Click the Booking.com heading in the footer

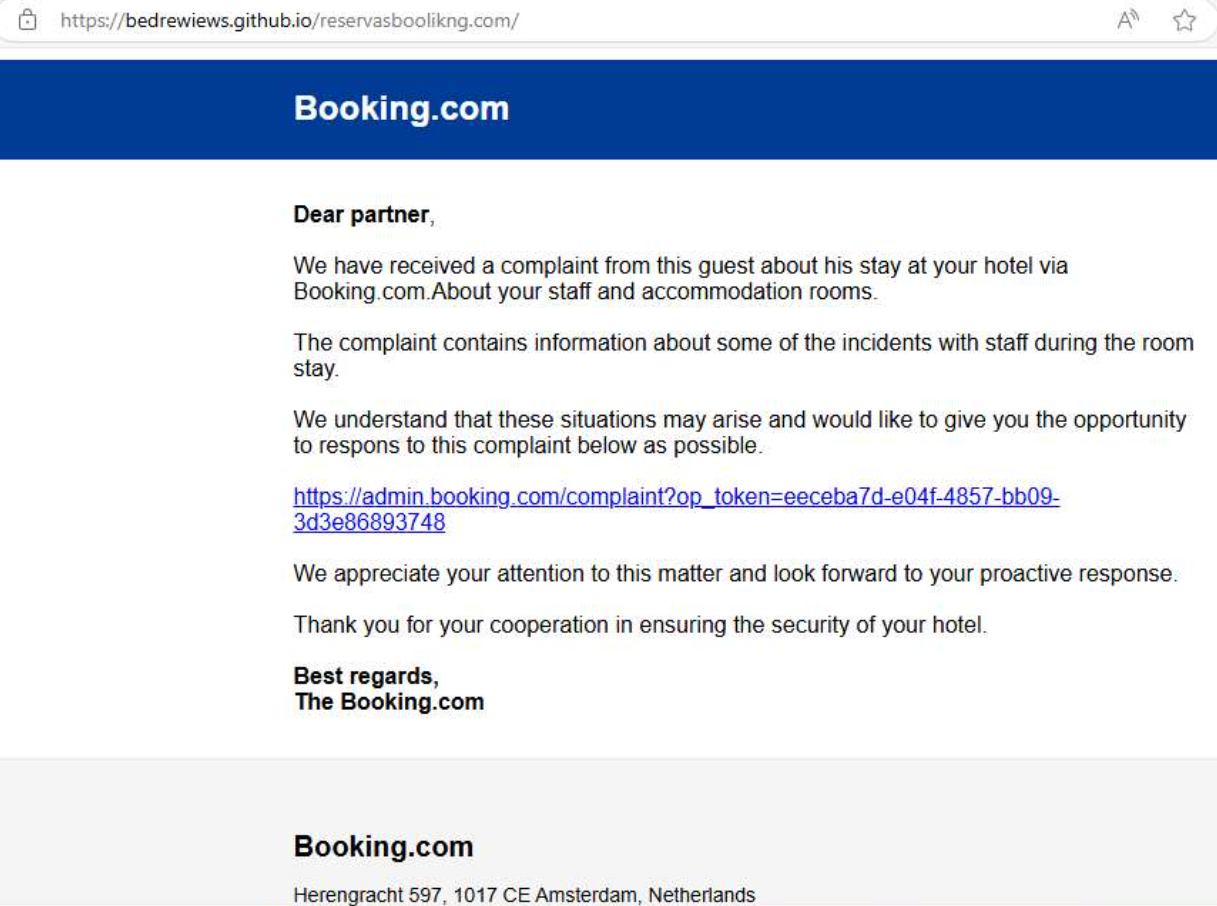tap(383, 847)
